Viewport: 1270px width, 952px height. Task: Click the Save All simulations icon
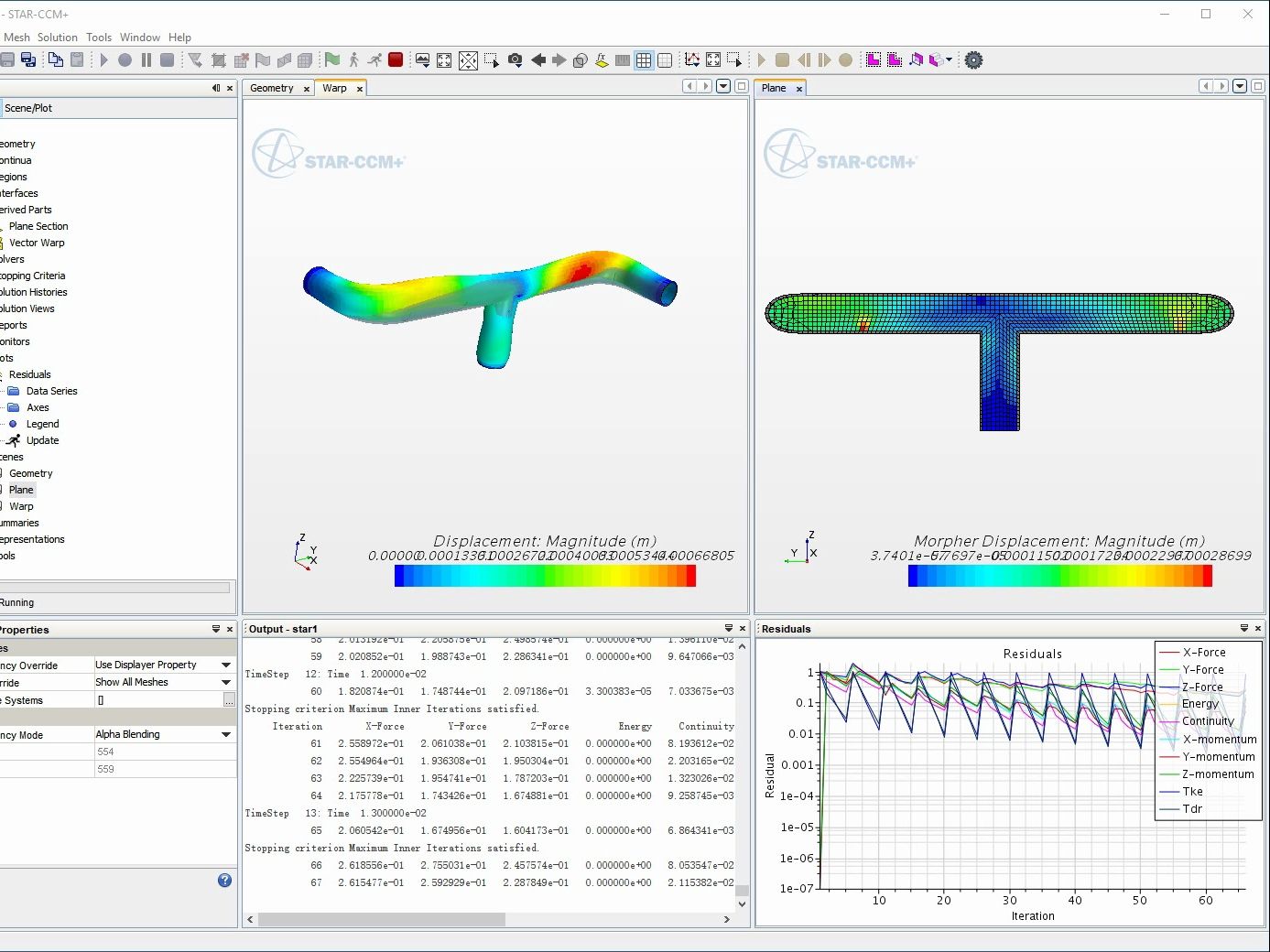pos(28,59)
